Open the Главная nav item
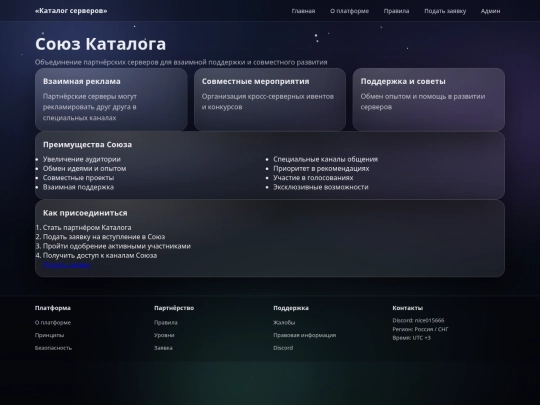The height and width of the screenshot is (405, 540). 303,11
